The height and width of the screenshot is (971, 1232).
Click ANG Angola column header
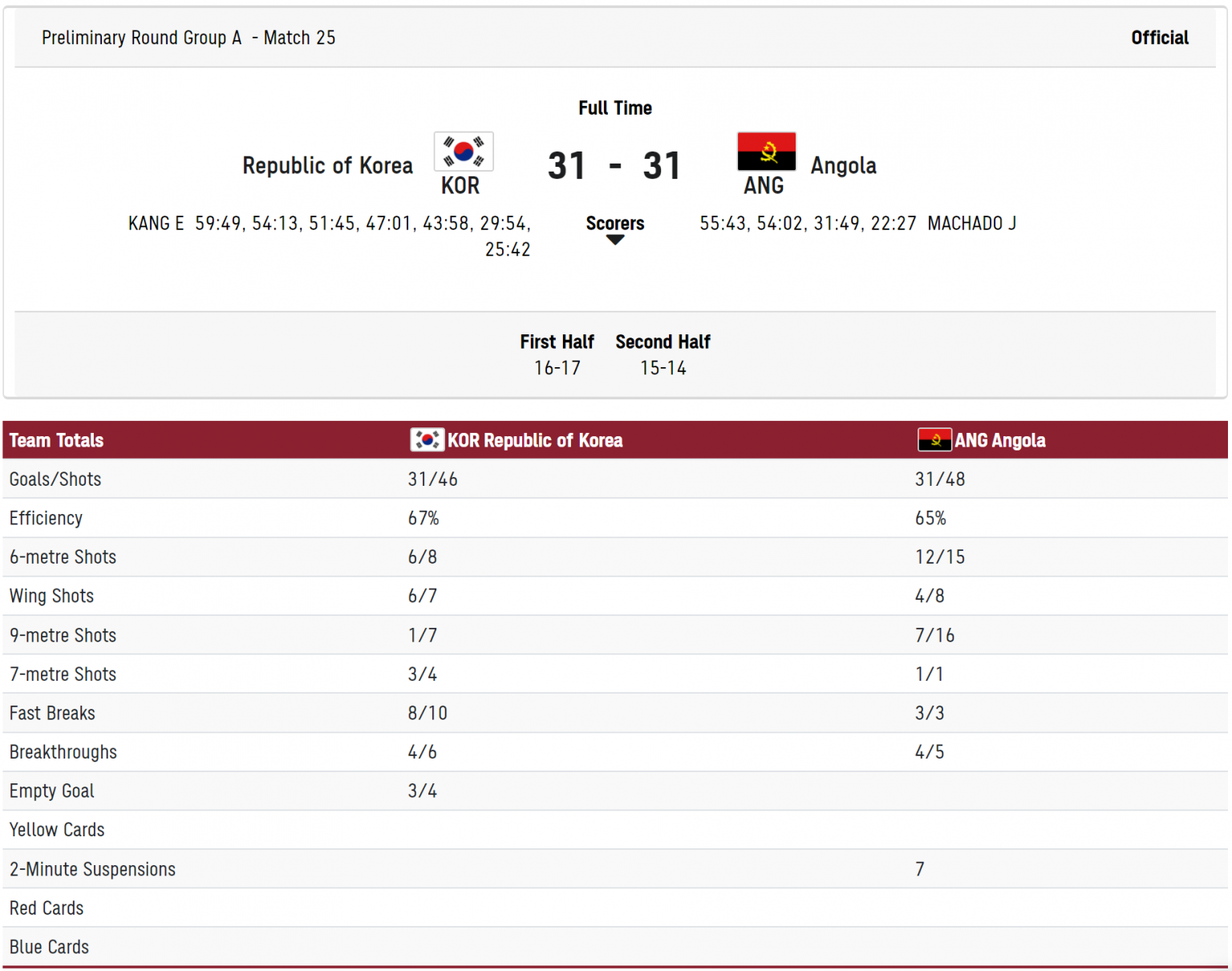[x=982, y=440]
